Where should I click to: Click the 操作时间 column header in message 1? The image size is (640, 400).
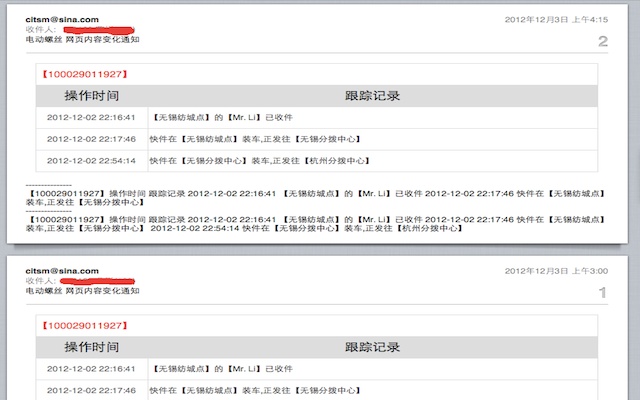click(x=91, y=347)
